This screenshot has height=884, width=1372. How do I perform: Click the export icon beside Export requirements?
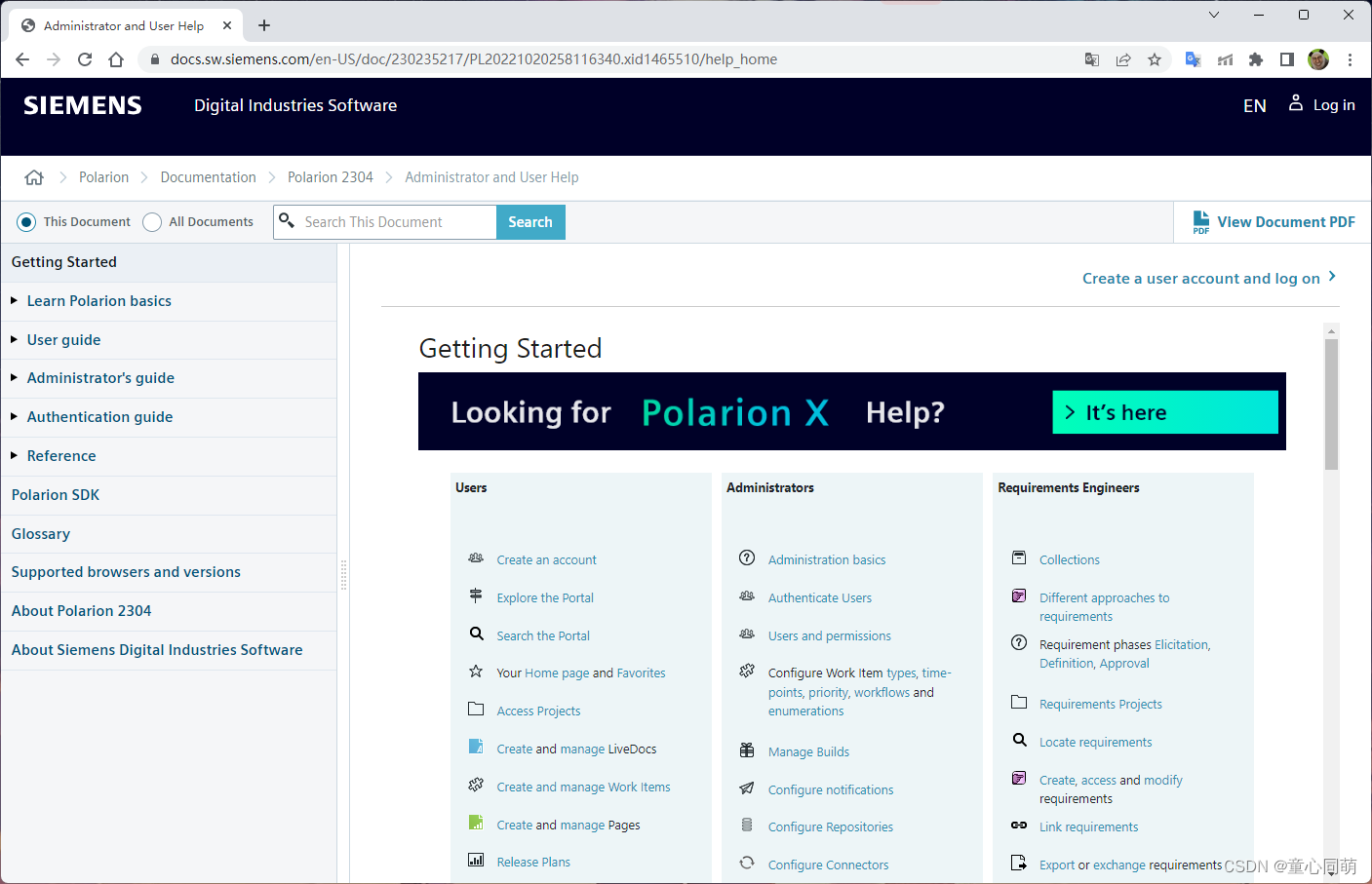(1019, 863)
